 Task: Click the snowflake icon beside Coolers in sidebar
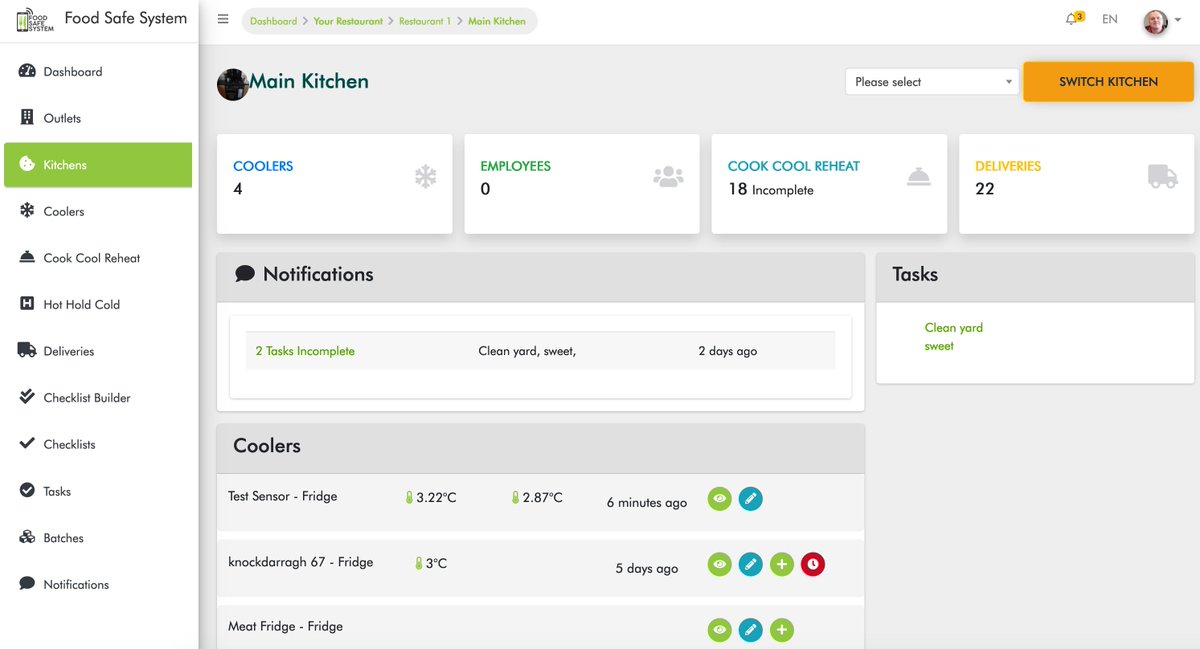coord(27,210)
